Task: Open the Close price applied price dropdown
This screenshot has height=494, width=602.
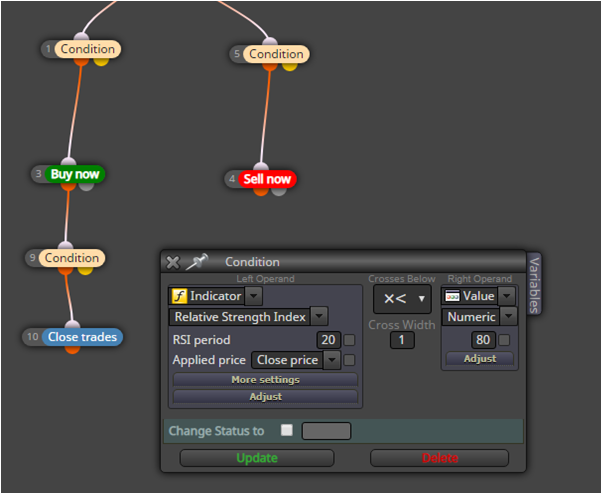Action: coord(332,360)
